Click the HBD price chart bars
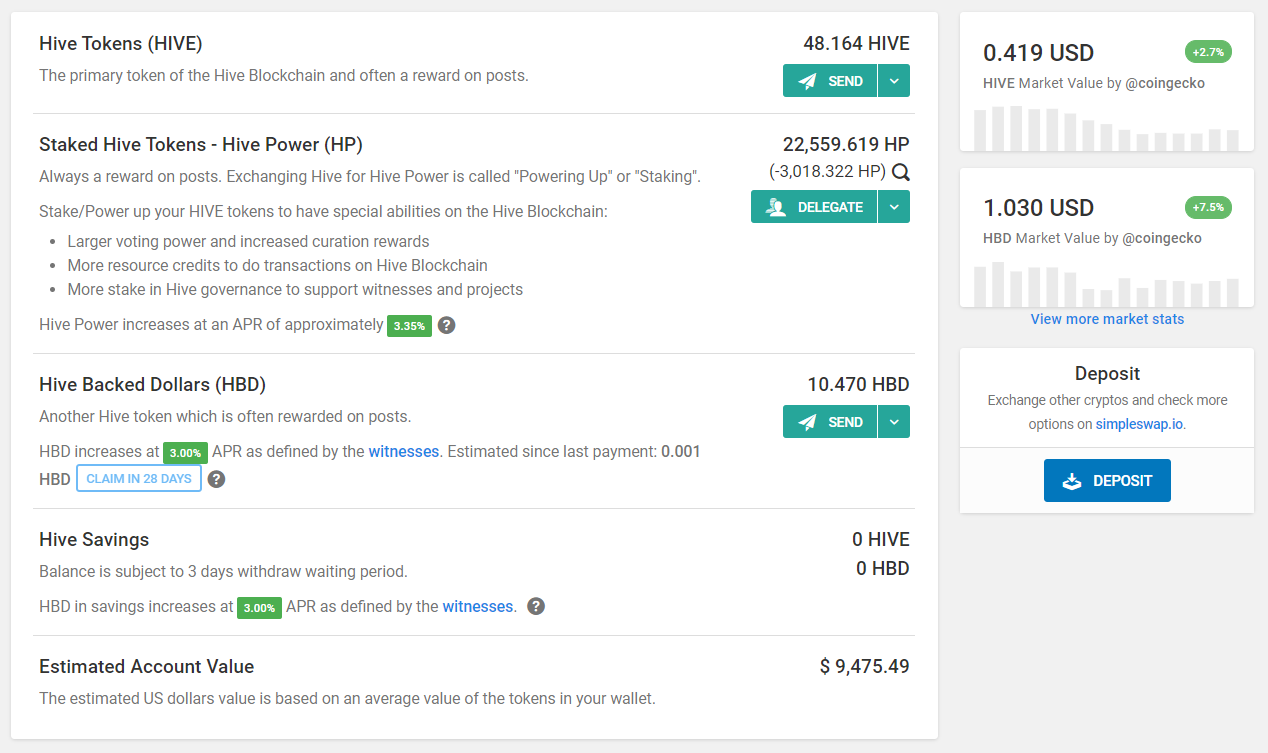The width and height of the screenshot is (1268, 753). click(1106, 284)
